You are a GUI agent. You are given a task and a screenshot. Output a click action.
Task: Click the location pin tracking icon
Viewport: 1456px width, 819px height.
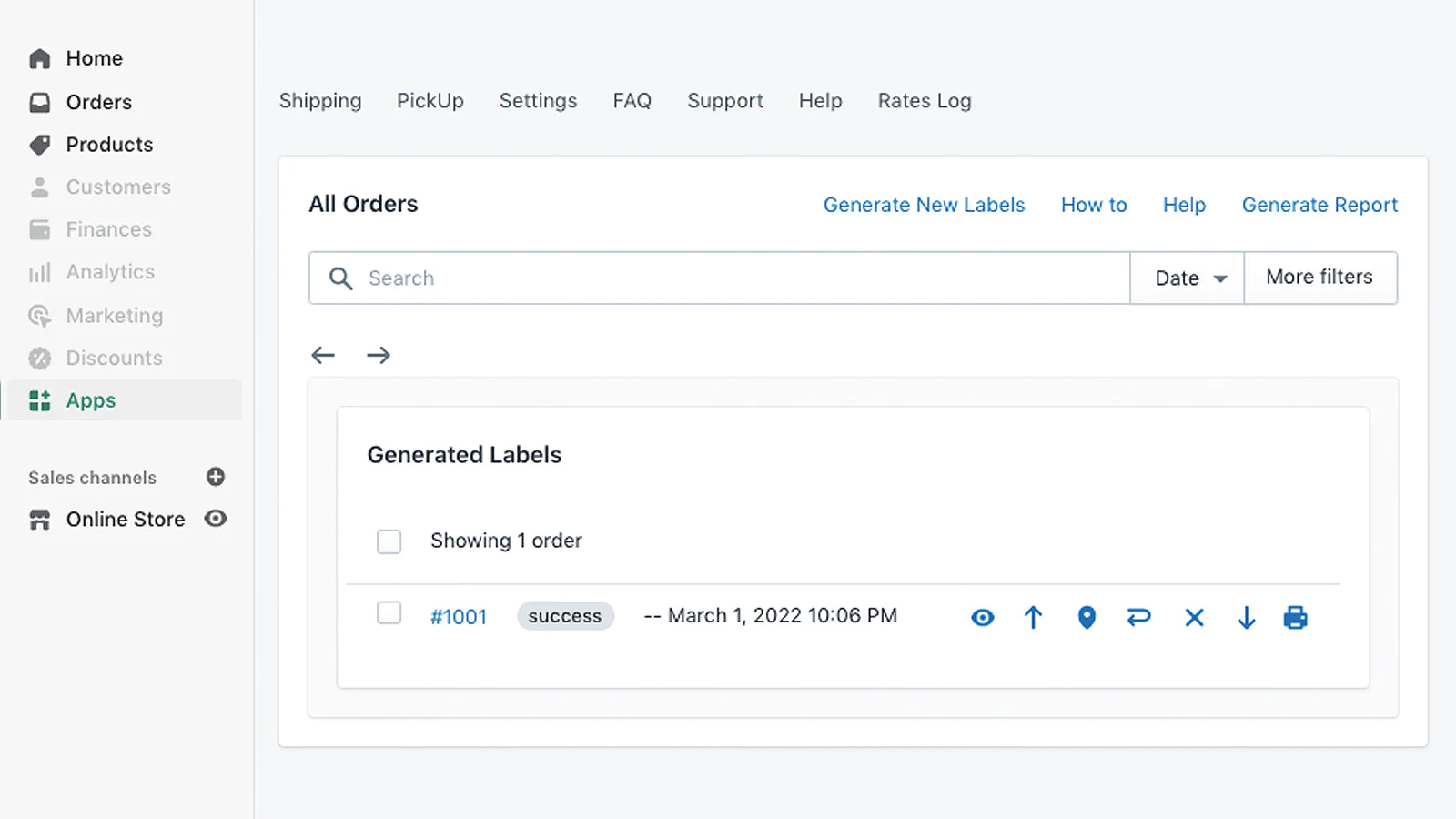coord(1087,618)
